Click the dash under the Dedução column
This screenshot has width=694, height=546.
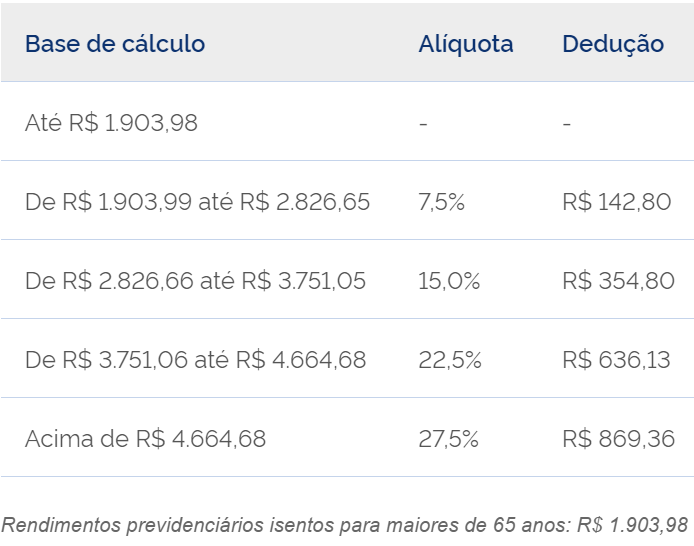[567, 123]
